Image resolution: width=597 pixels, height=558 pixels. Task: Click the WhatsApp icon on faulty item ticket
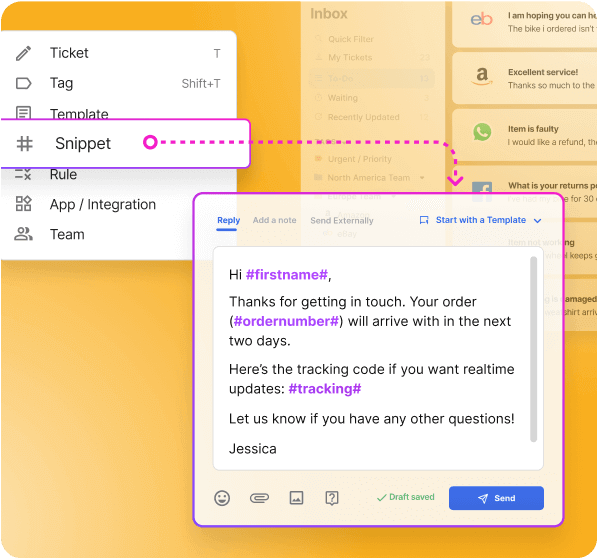pos(482,132)
